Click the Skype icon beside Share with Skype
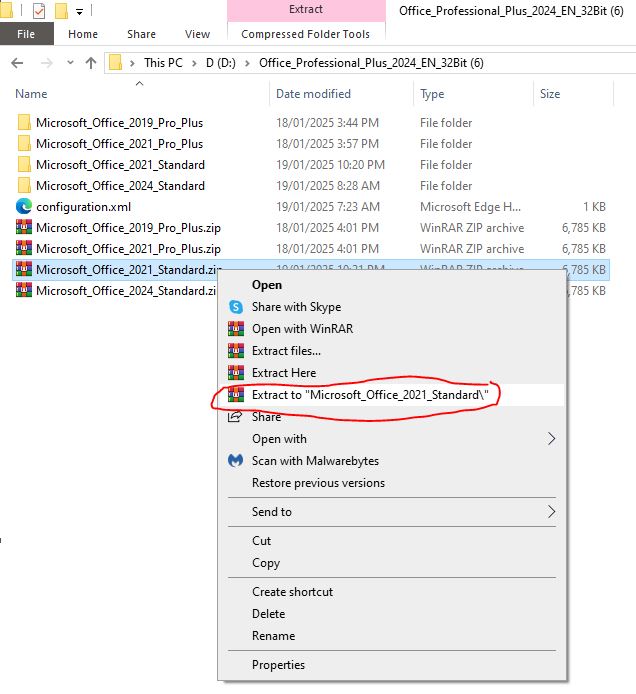Screen dimensions: 636x694 coord(236,307)
